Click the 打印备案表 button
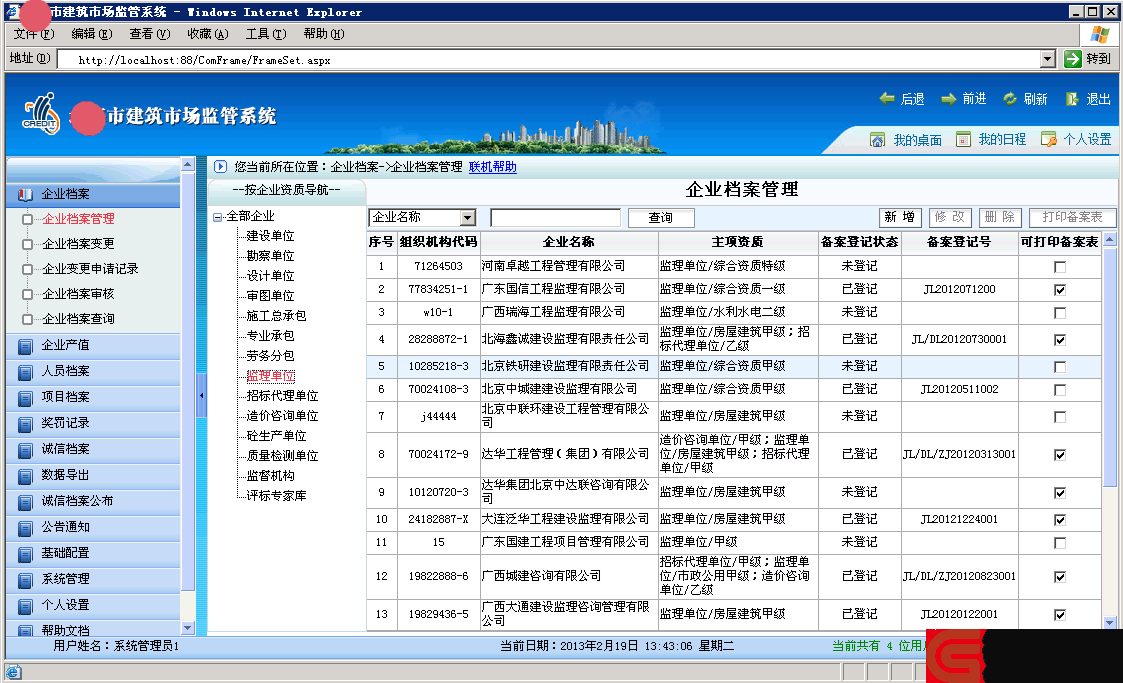Screen dimensions: 1123x683 tap(1072, 217)
